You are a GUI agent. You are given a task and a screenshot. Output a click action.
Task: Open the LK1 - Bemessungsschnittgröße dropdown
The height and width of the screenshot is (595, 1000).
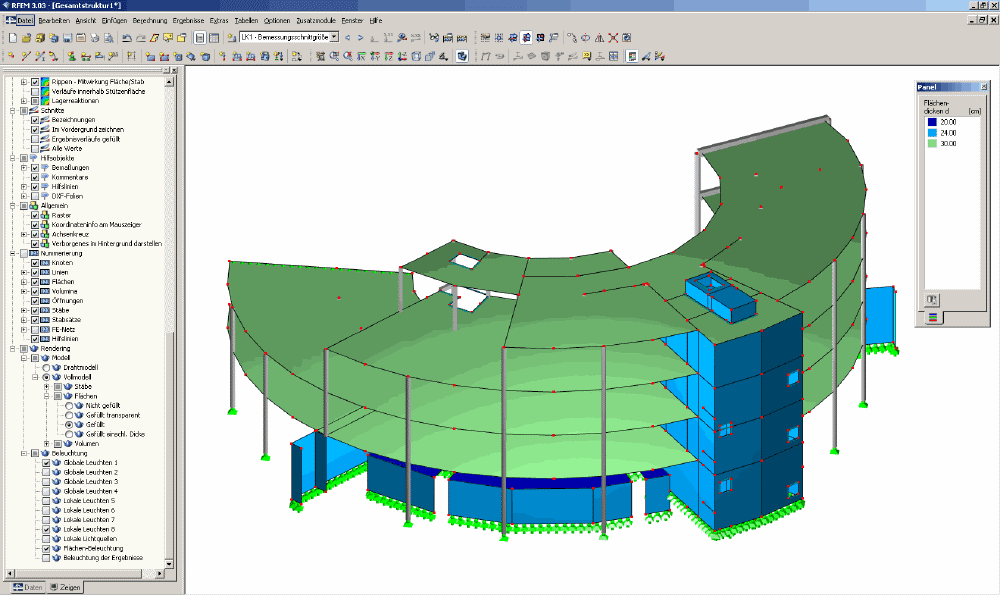pyautogui.click(x=333, y=37)
